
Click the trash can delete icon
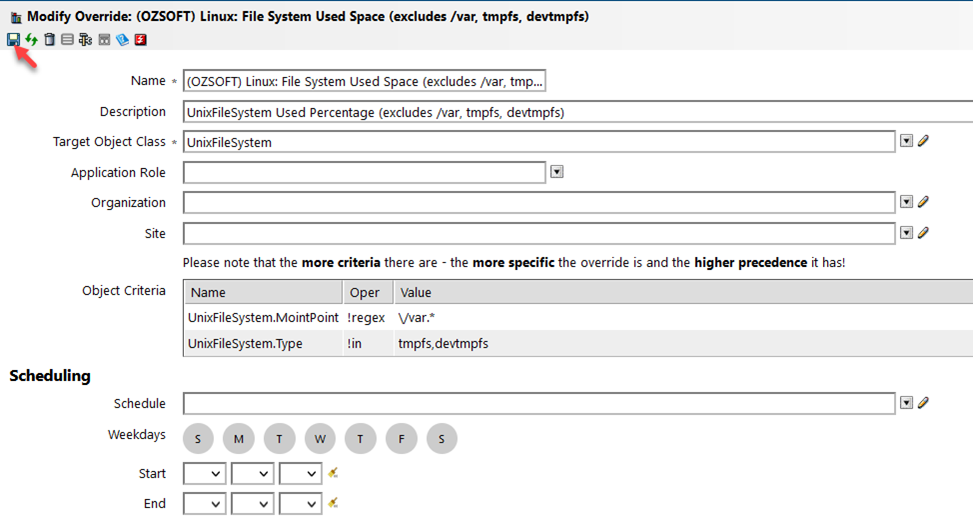[x=49, y=39]
